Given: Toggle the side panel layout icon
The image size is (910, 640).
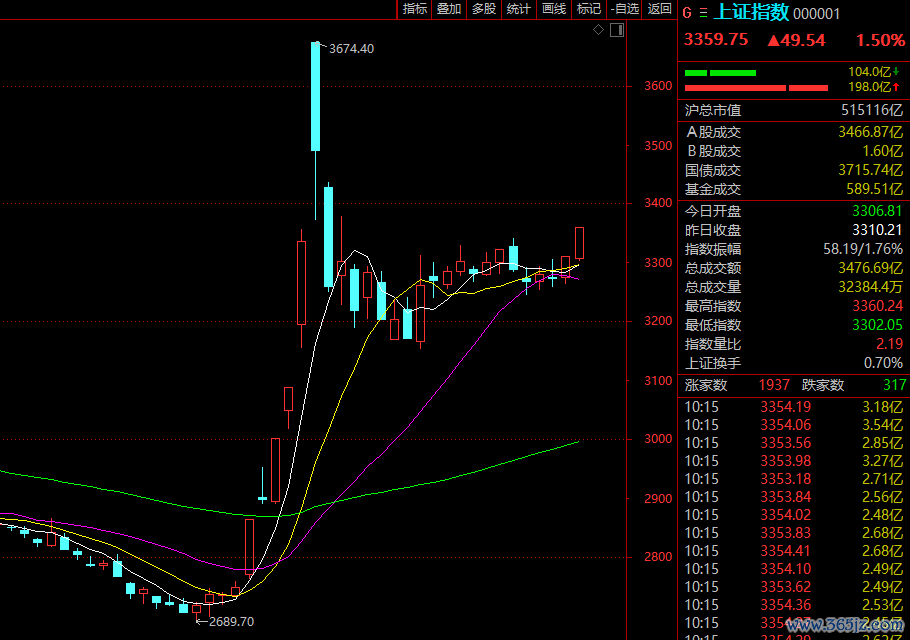Looking at the screenshot, I should point(616,30).
